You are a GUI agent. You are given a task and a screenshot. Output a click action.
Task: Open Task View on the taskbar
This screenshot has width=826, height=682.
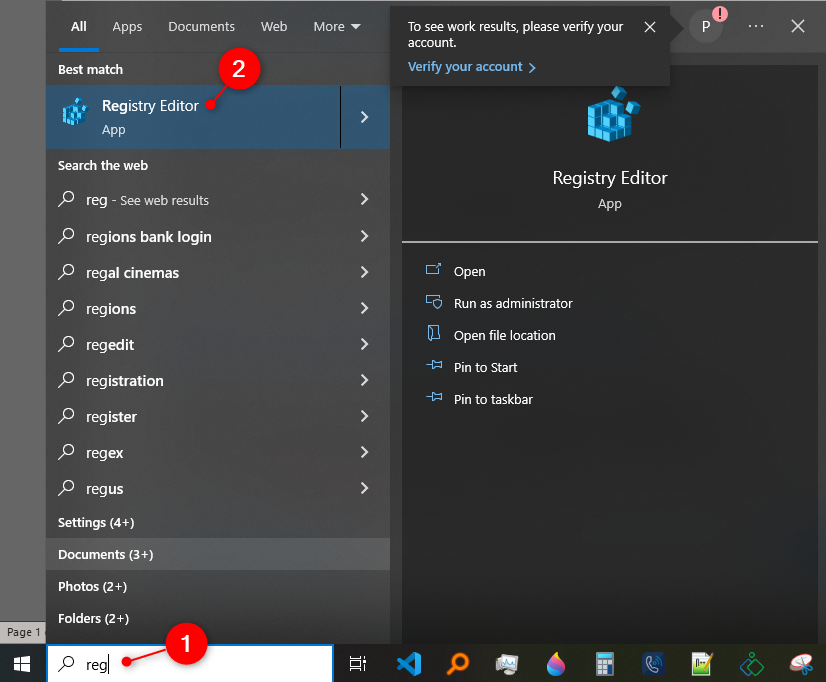pos(358,664)
